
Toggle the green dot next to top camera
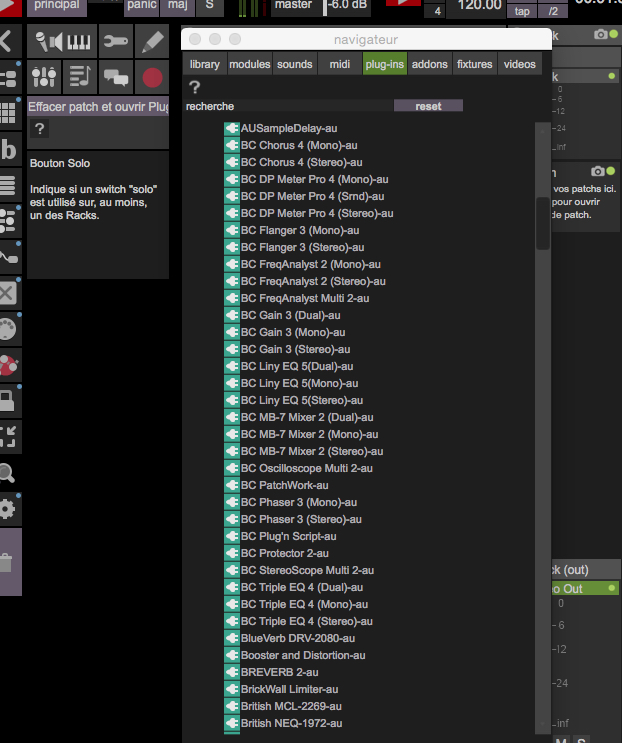pyautogui.click(x=614, y=34)
